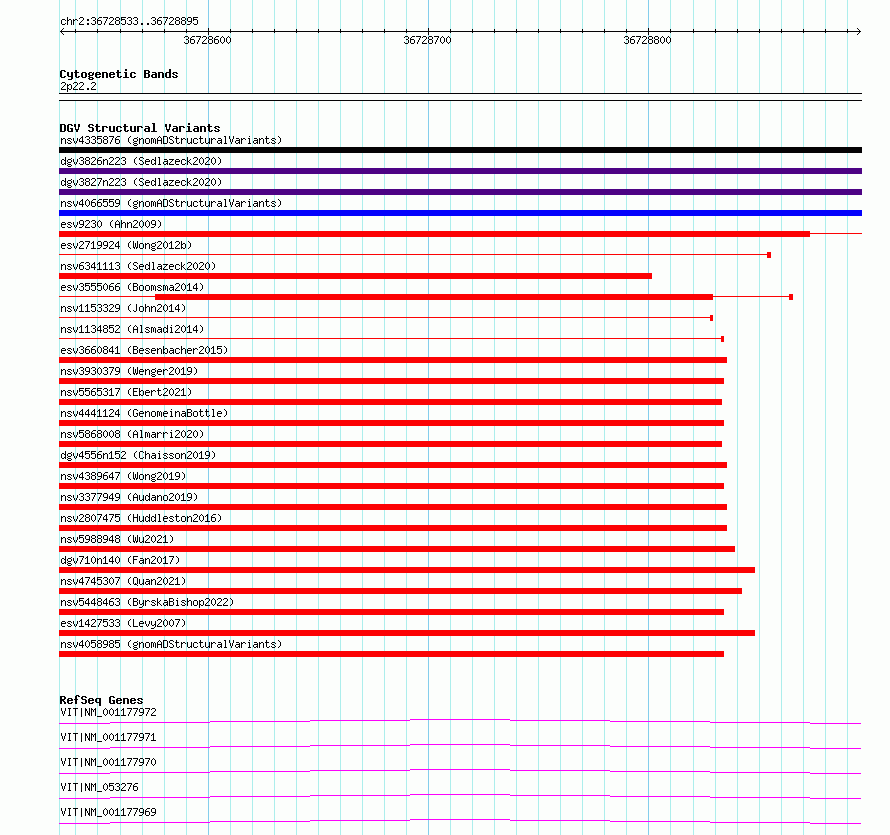The width and height of the screenshot is (890, 835).
Task: Open variant esv2719924 (Wong2012b) label
Action: (126, 245)
